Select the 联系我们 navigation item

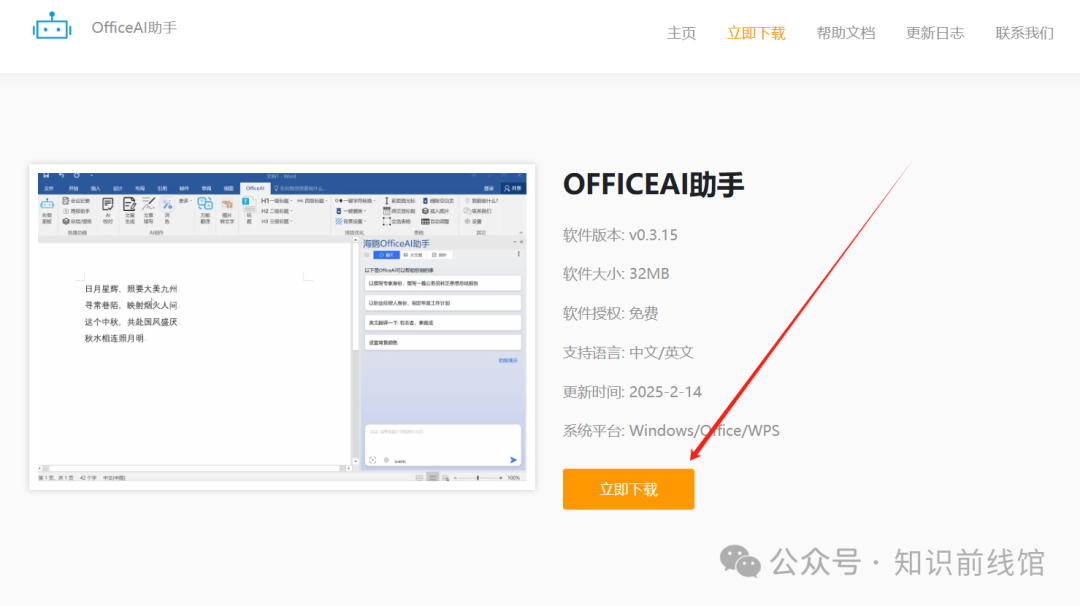[1024, 33]
